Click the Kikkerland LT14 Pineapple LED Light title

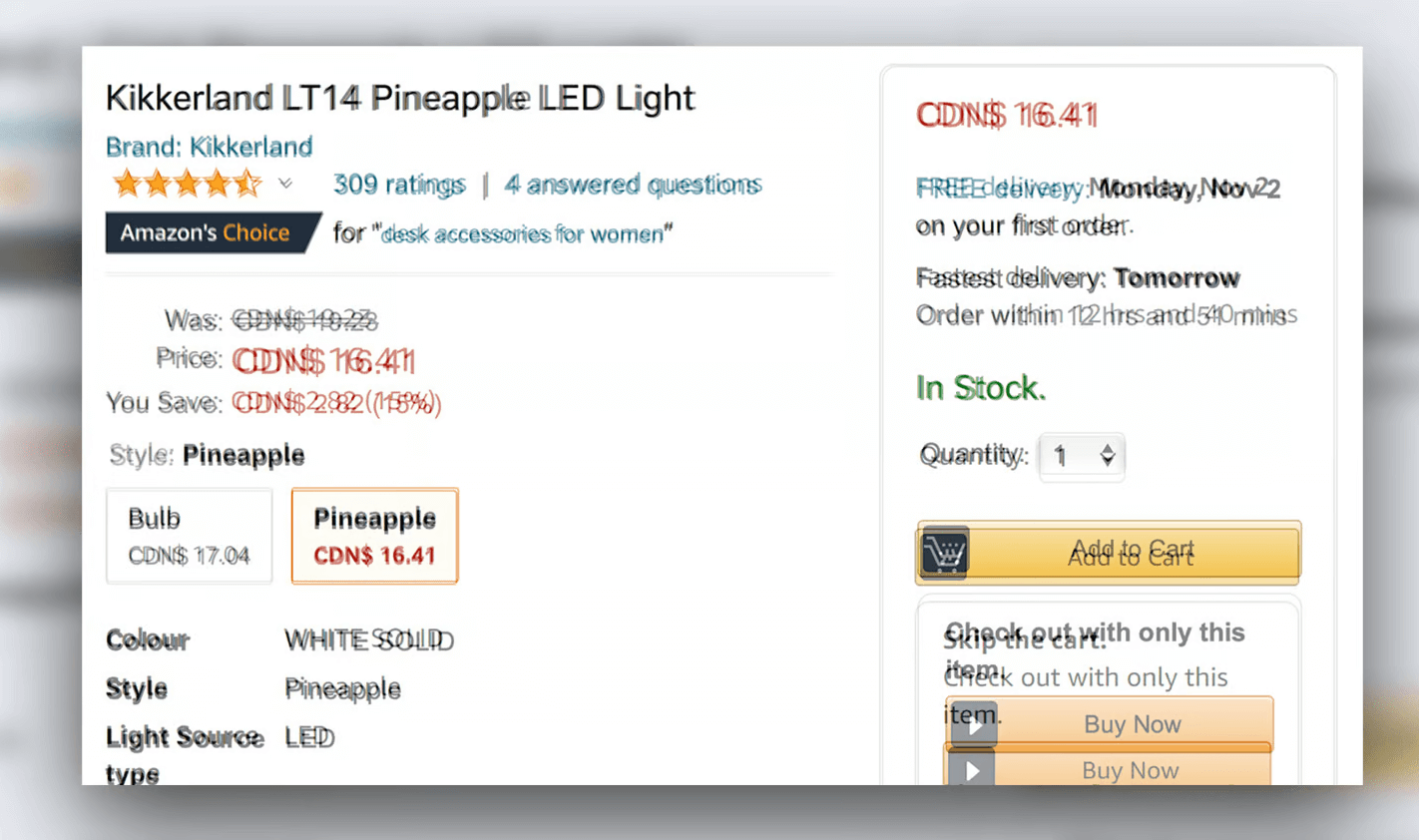(x=399, y=98)
